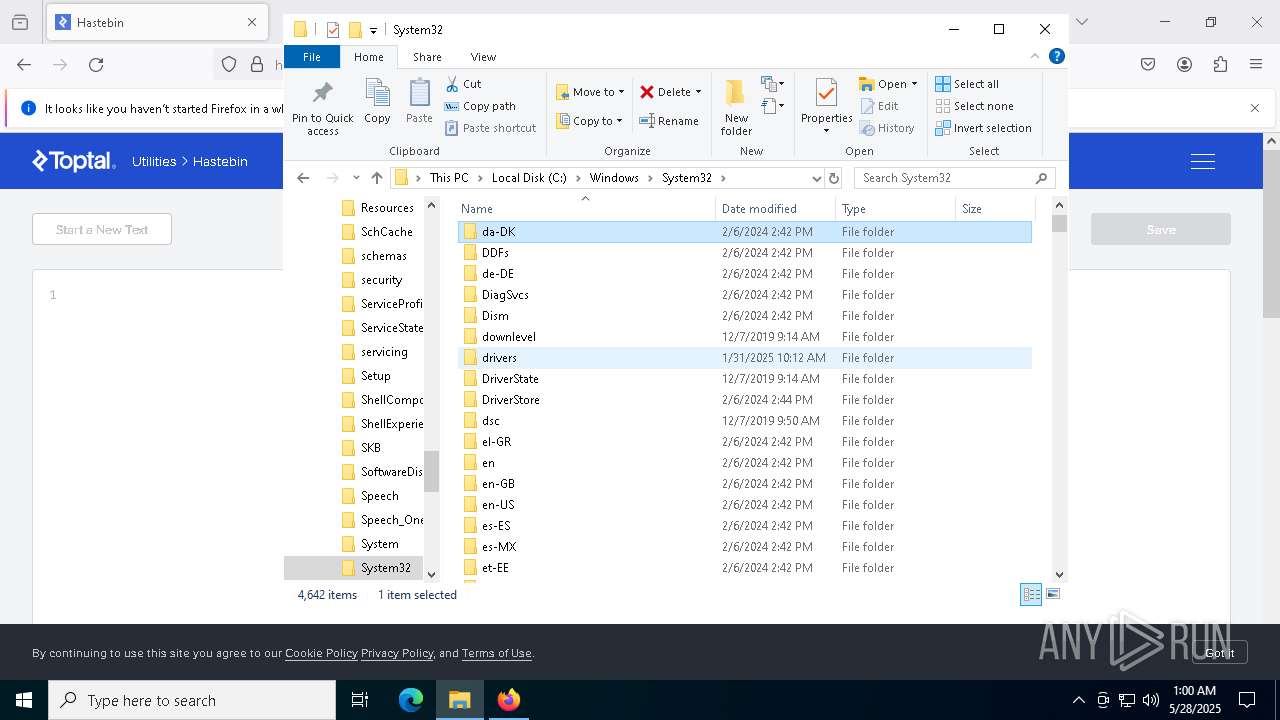Dismiss the Firefox notification bar

(x=1255, y=108)
